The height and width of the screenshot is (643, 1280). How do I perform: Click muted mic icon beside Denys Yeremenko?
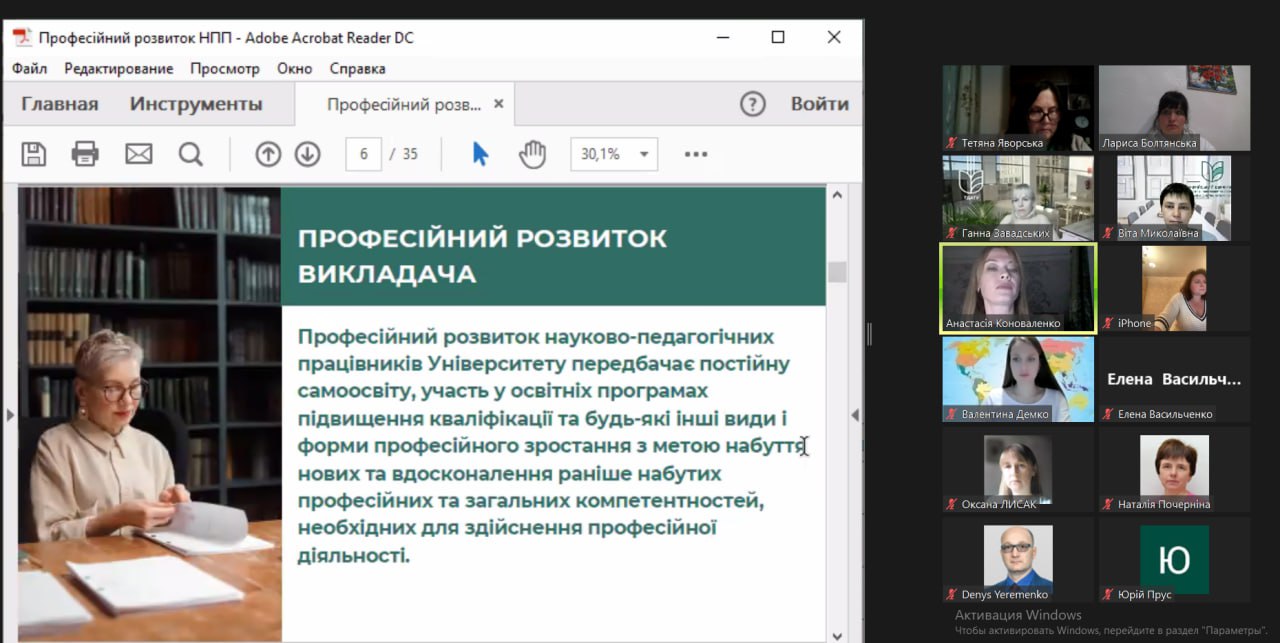tap(952, 594)
